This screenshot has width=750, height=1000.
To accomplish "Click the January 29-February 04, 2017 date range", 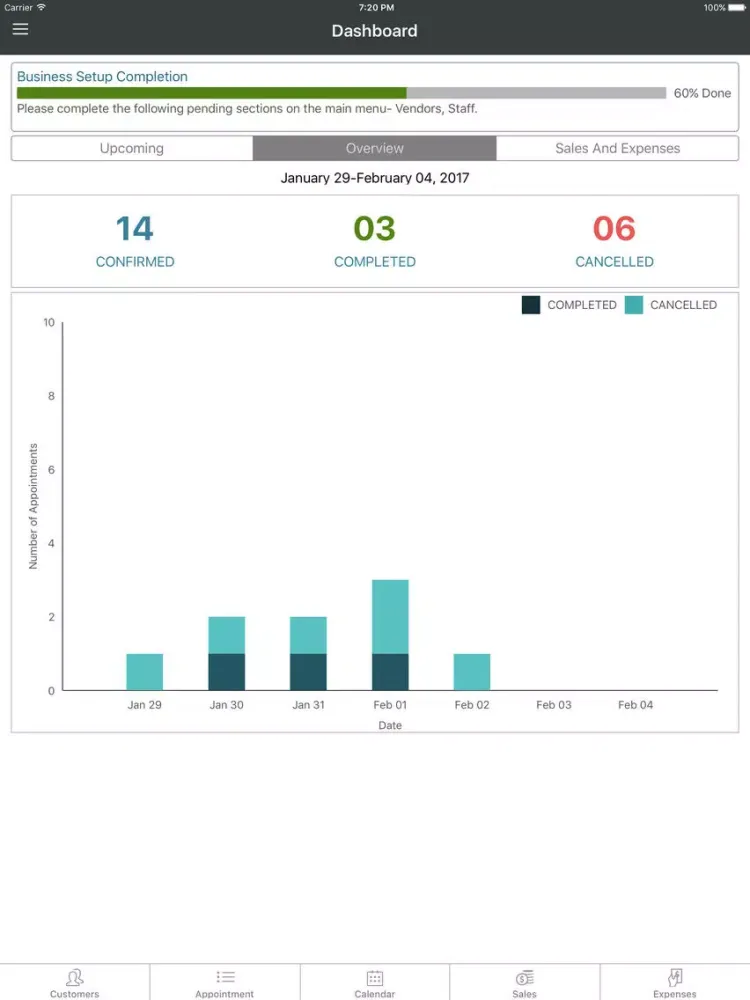I will click(x=375, y=178).
